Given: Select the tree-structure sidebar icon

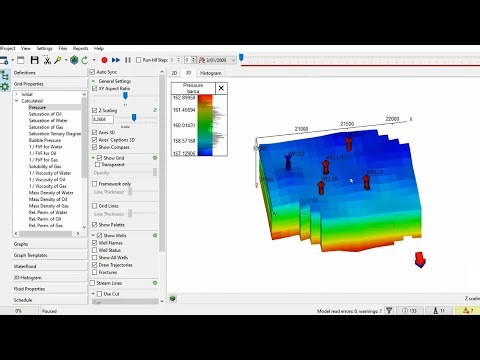Looking at the screenshot, I should pyautogui.click(x=5, y=75).
